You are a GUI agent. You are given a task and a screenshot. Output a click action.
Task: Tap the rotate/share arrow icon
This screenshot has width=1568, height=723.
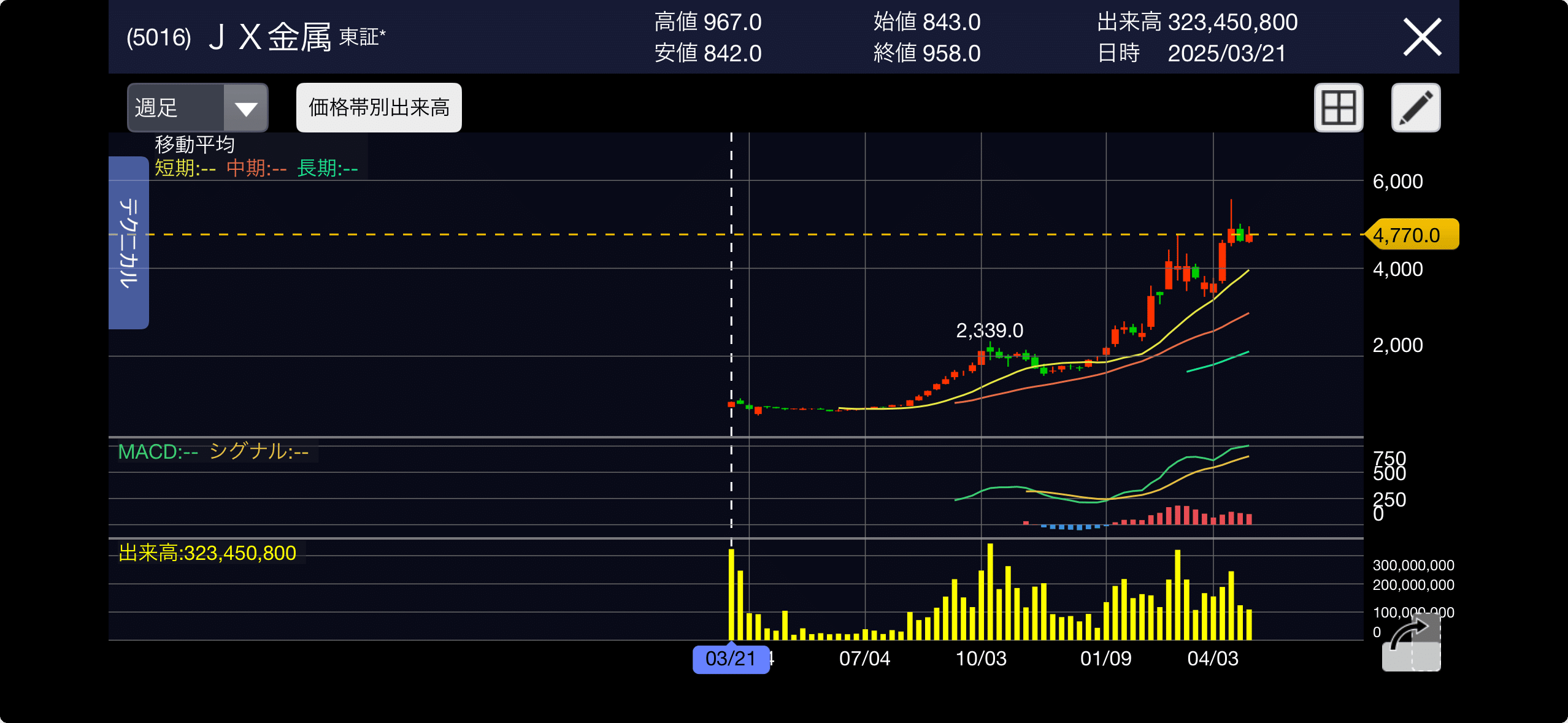pos(1411,641)
